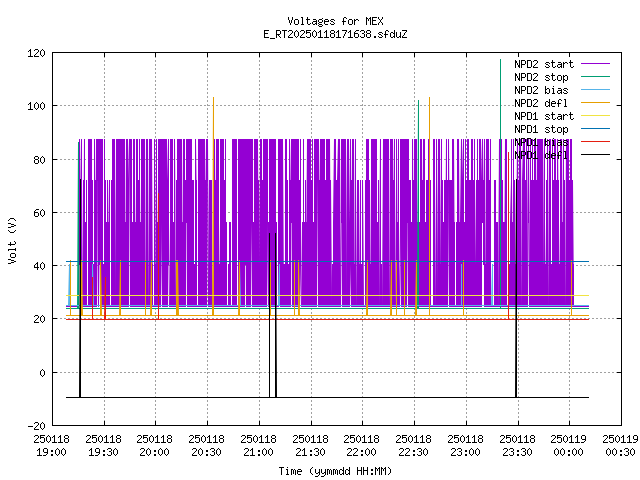Click the y-axis tick value 100
This screenshot has height=480, width=640.
(36, 106)
